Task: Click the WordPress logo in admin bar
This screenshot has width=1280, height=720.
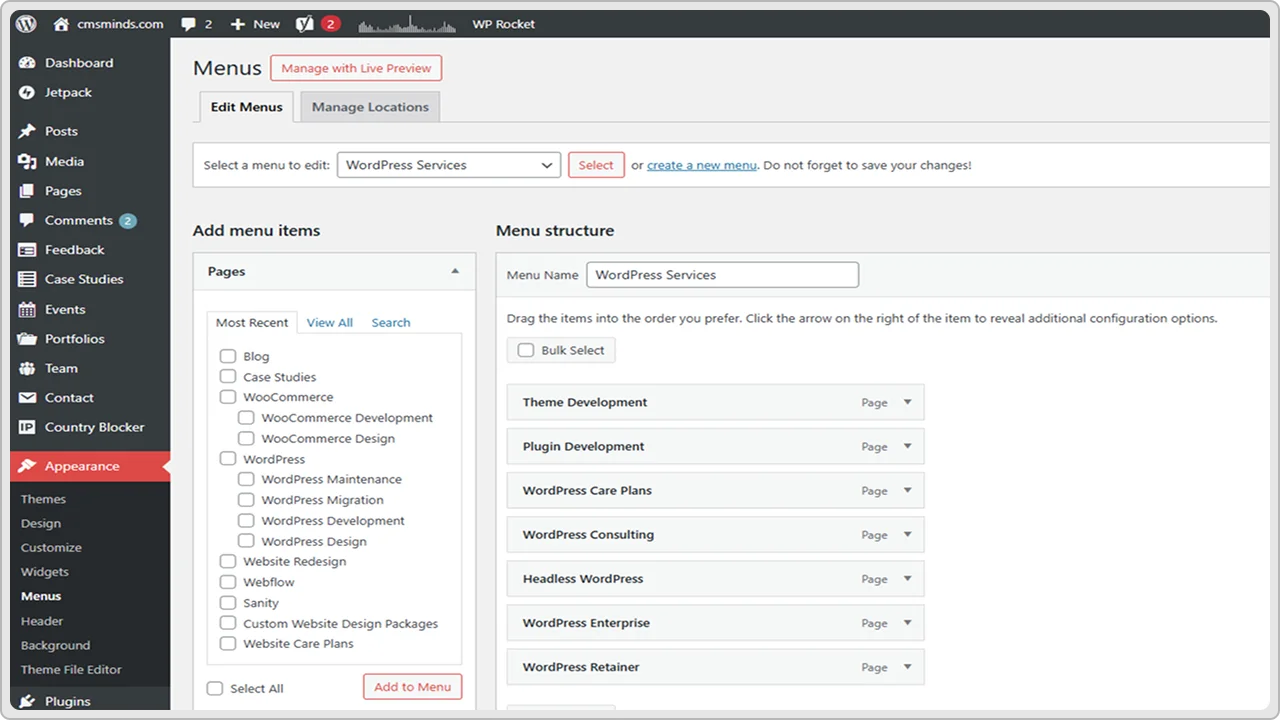Action: 26,24
